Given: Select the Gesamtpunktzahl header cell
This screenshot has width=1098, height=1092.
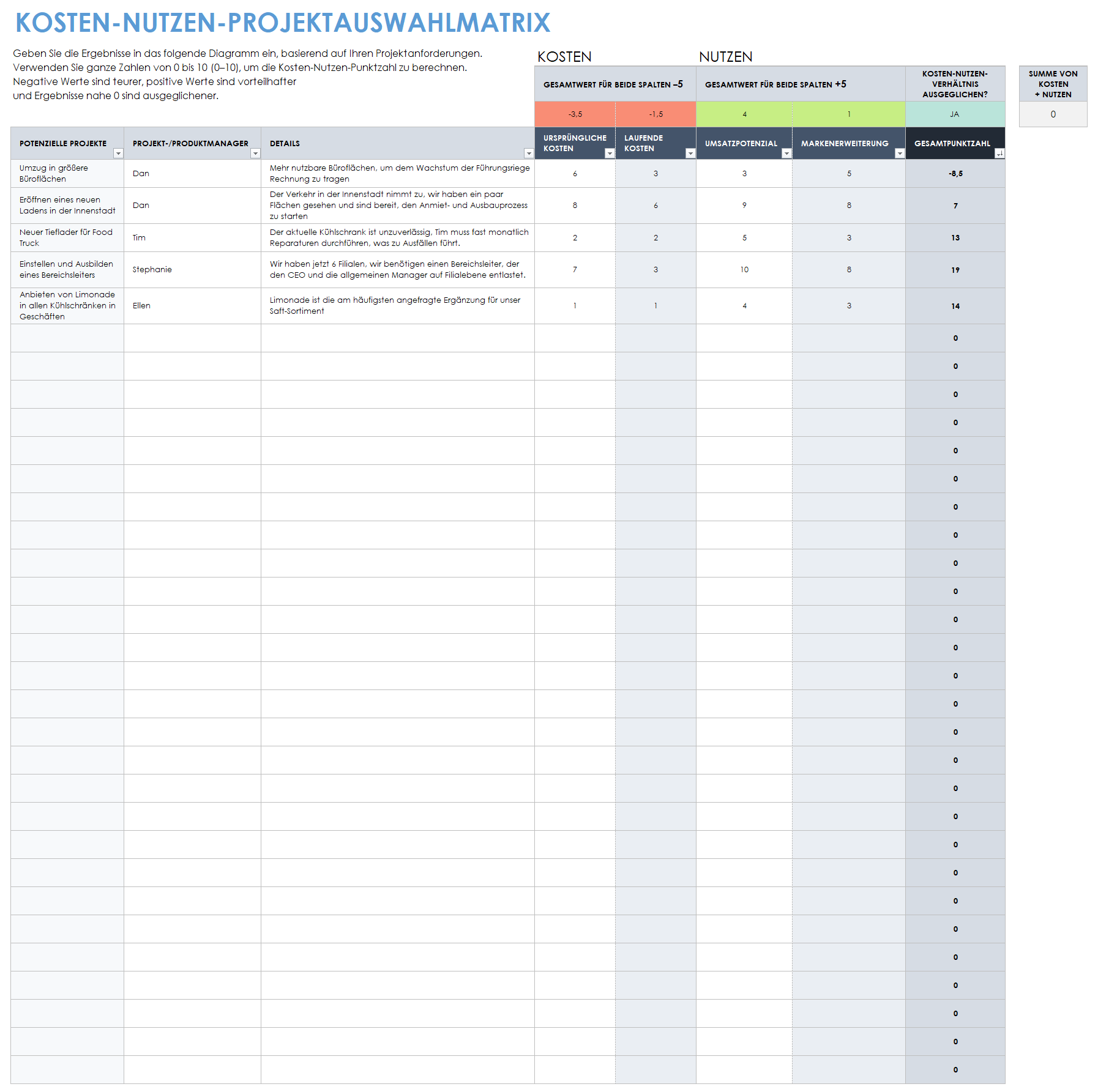Looking at the screenshot, I should point(955,143).
